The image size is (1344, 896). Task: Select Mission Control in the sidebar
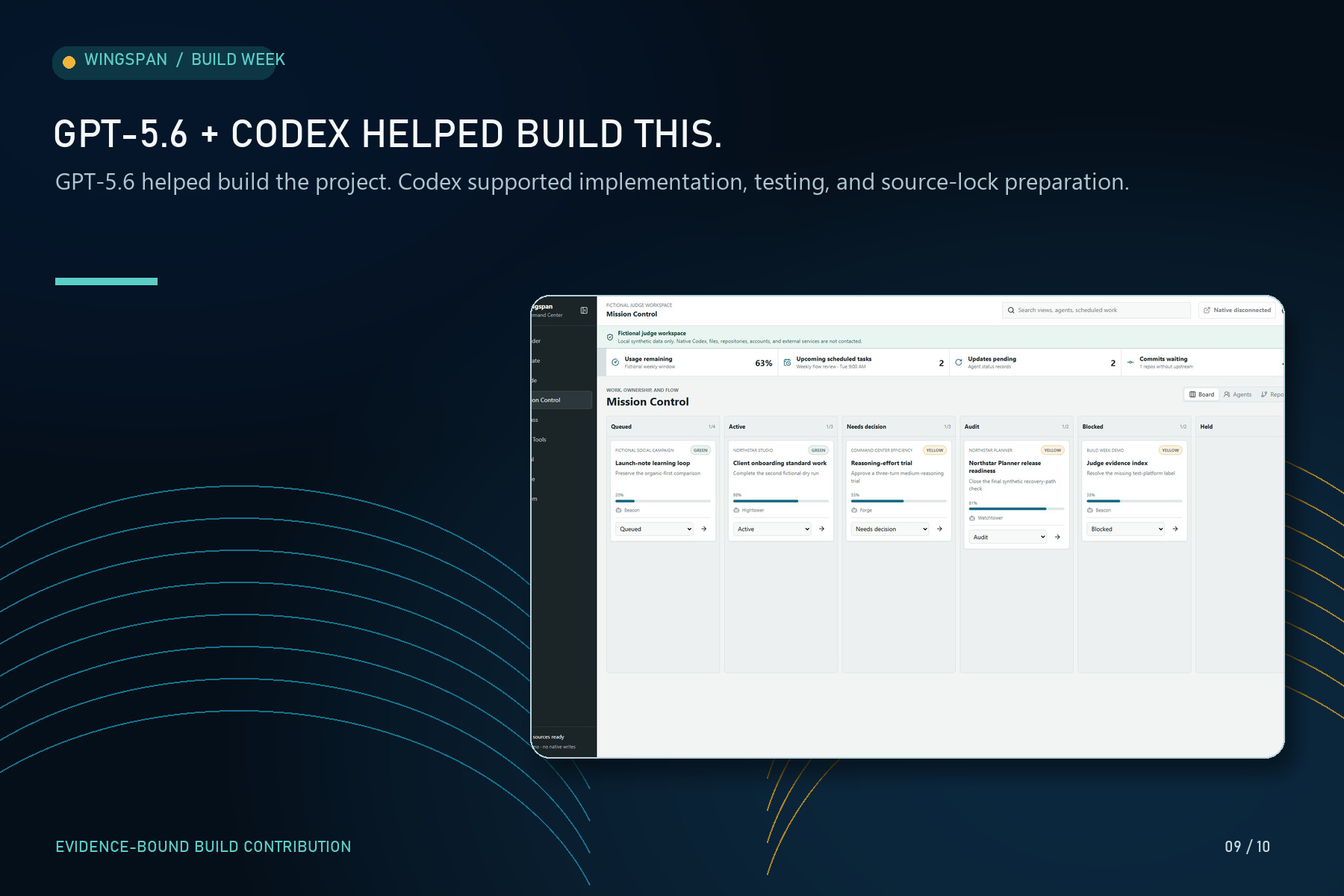click(x=562, y=400)
